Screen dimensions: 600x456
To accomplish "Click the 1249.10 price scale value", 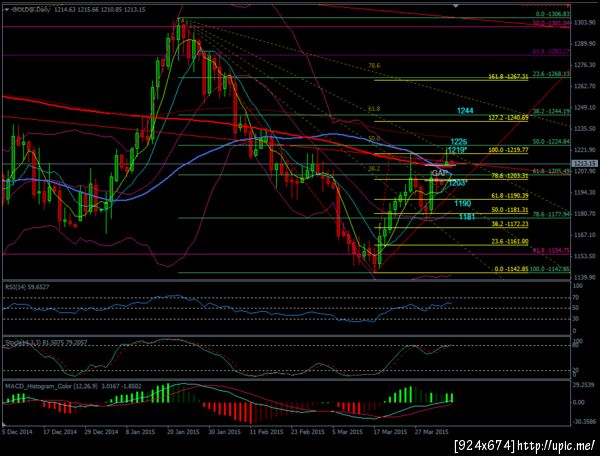I will [x=585, y=107].
